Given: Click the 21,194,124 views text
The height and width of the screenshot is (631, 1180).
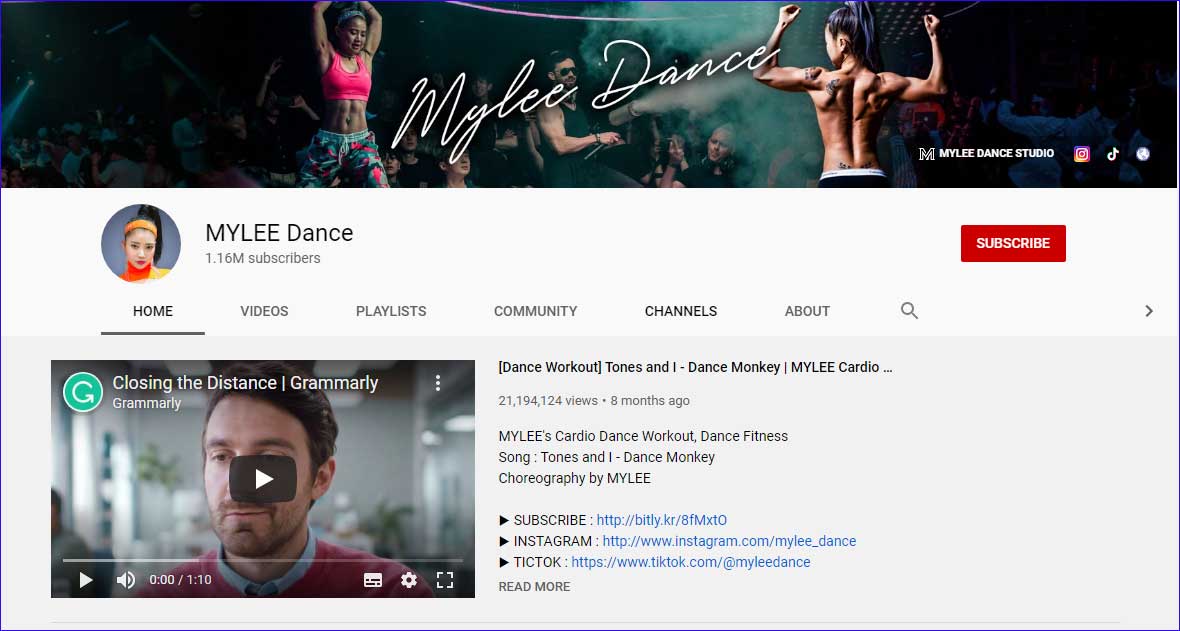Looking at the screenshot, I should 548,401.
